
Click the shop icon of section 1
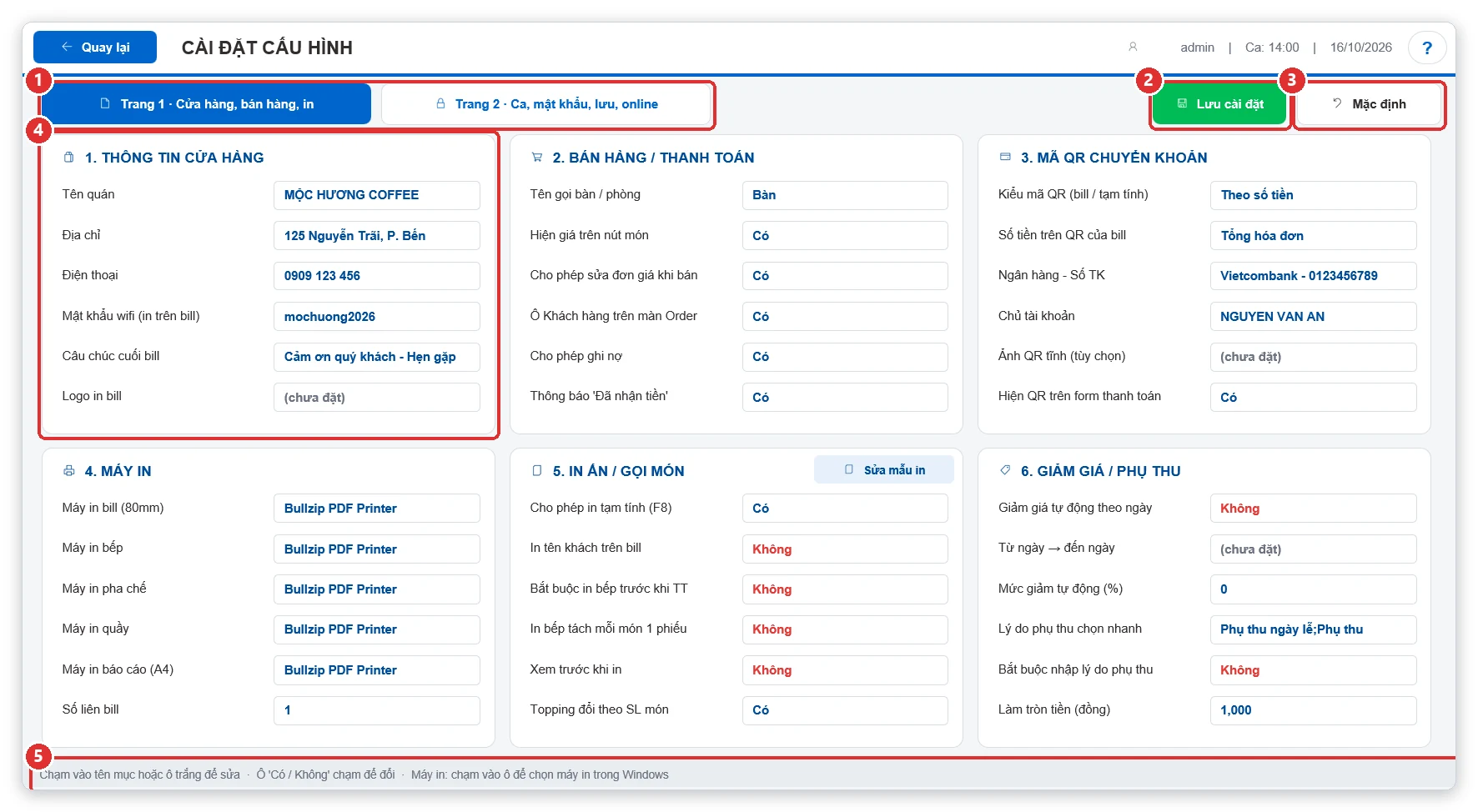(x=69, y=157)
